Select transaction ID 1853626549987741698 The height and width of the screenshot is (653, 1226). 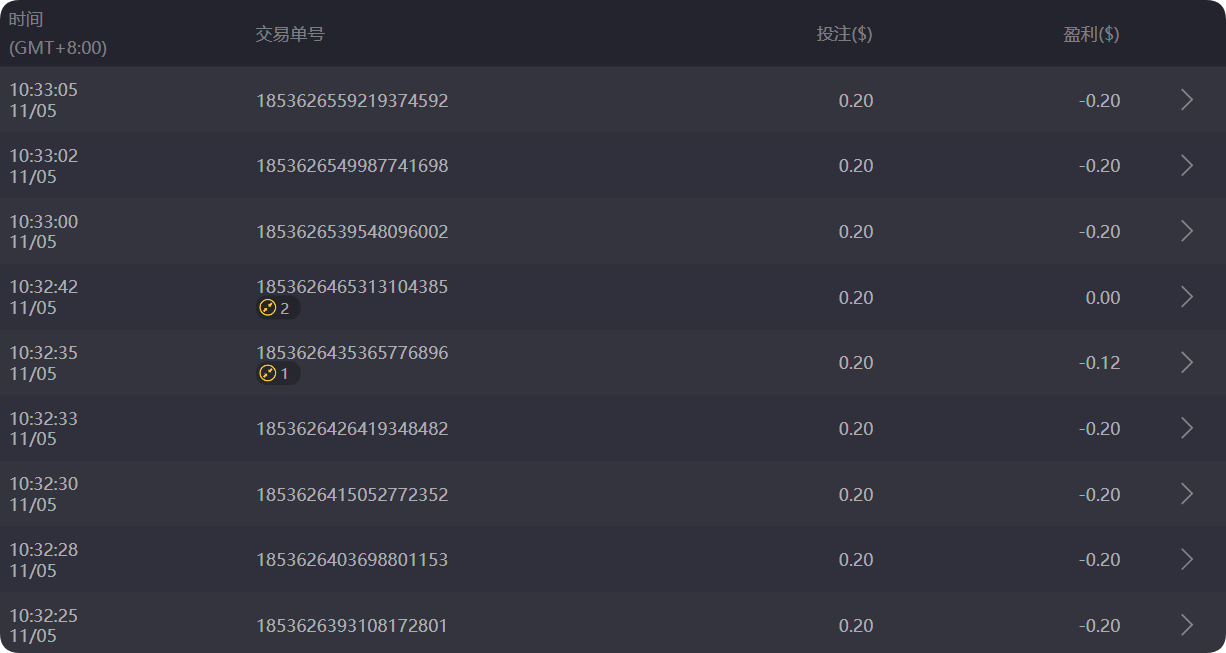[x=352, y=166]
